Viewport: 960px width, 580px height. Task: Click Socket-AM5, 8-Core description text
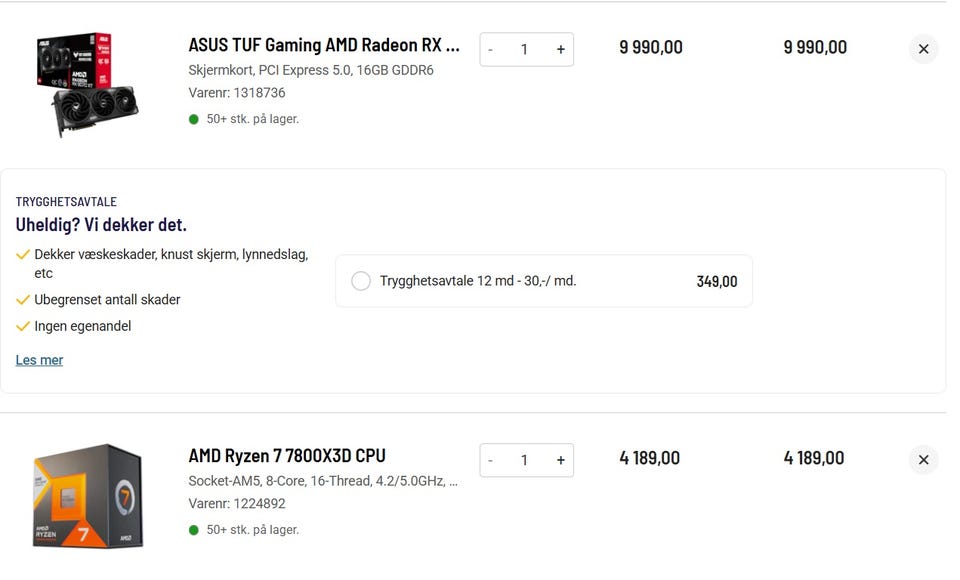323,481
